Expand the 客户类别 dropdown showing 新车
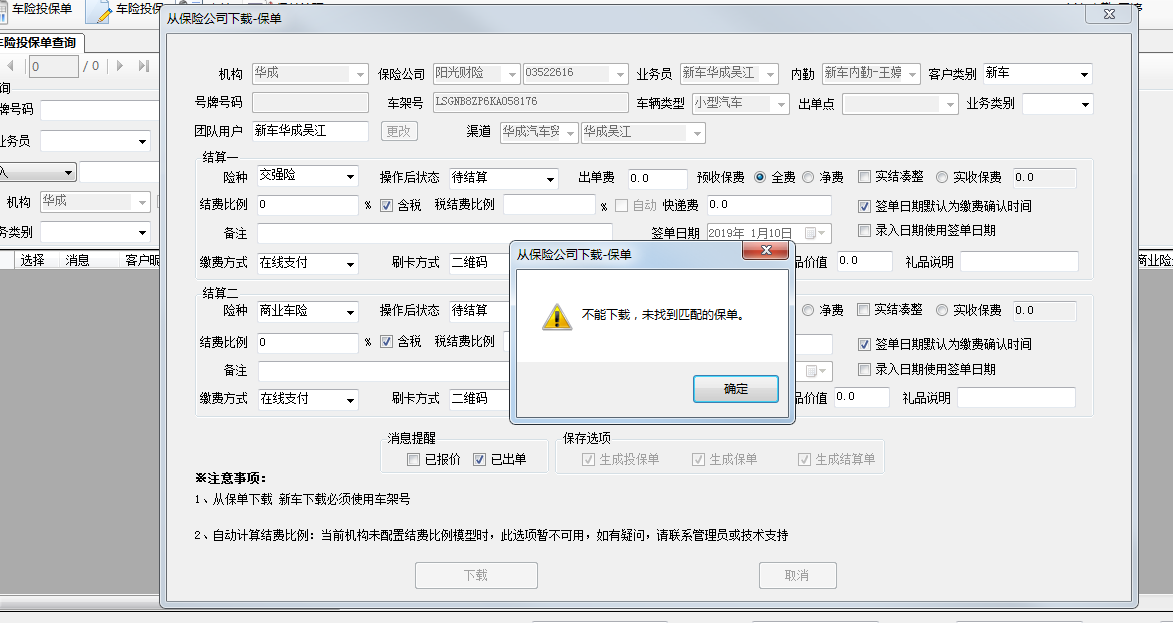 pos(1038,73)
